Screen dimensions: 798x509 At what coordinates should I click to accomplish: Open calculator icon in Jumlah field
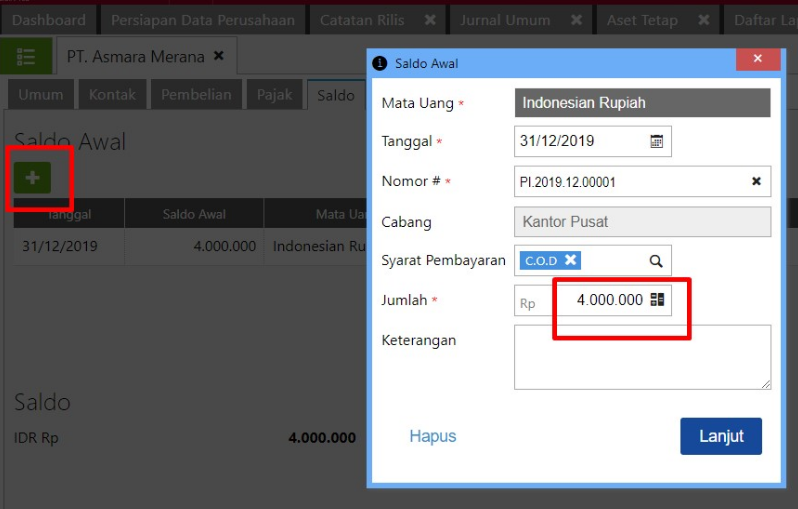pyautogui.click(x=657, y=300)
